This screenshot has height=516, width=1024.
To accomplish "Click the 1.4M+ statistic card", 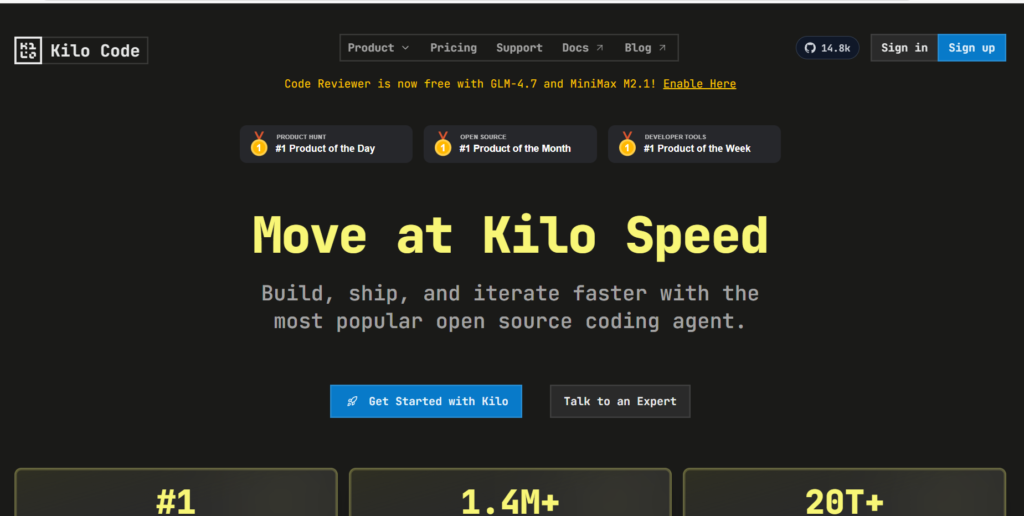I will click(x=510, y=492).
